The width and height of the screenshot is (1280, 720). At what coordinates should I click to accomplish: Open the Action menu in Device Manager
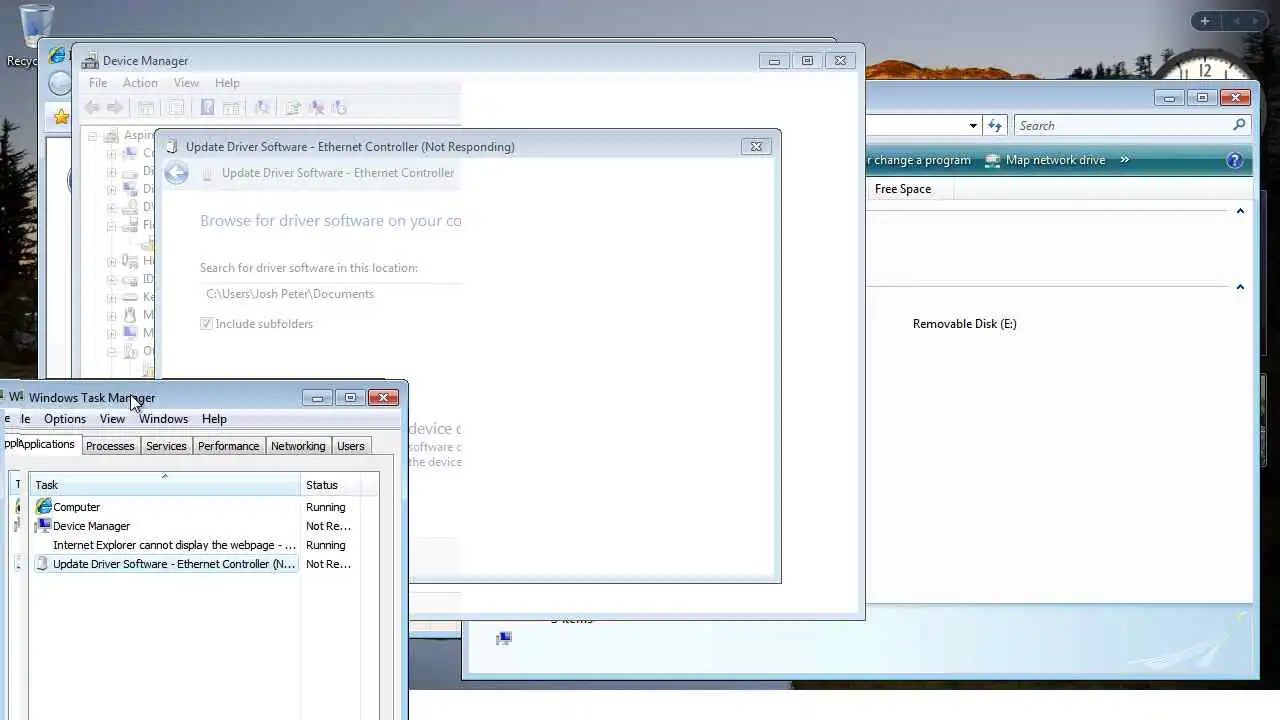tap(140, 83)
